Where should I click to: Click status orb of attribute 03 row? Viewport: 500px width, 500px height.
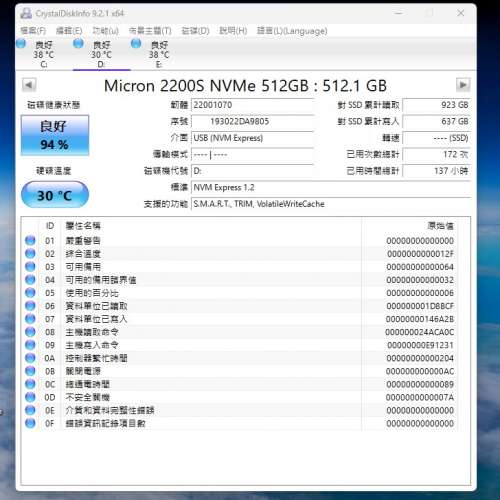(x=30, y=266)
